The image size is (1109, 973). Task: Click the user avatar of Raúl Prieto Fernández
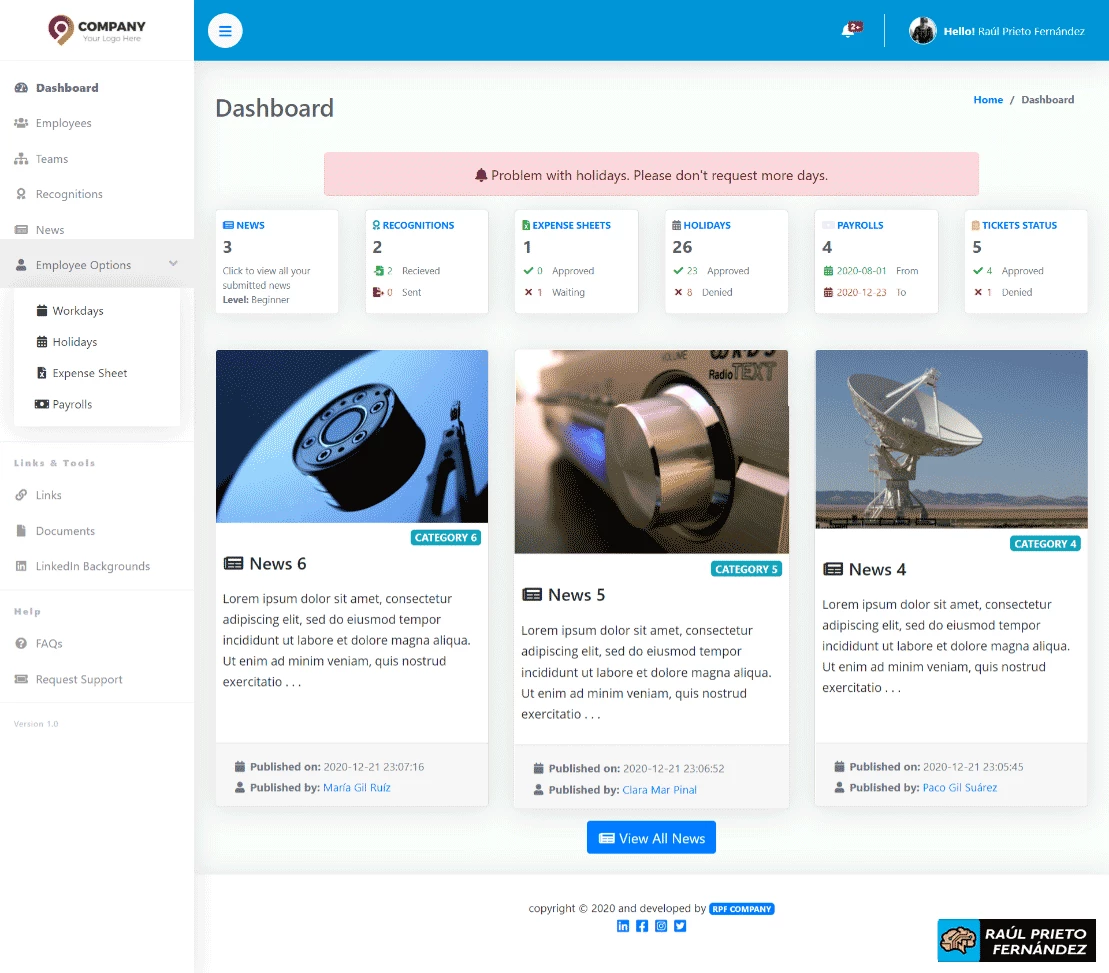tap(921, 31)
